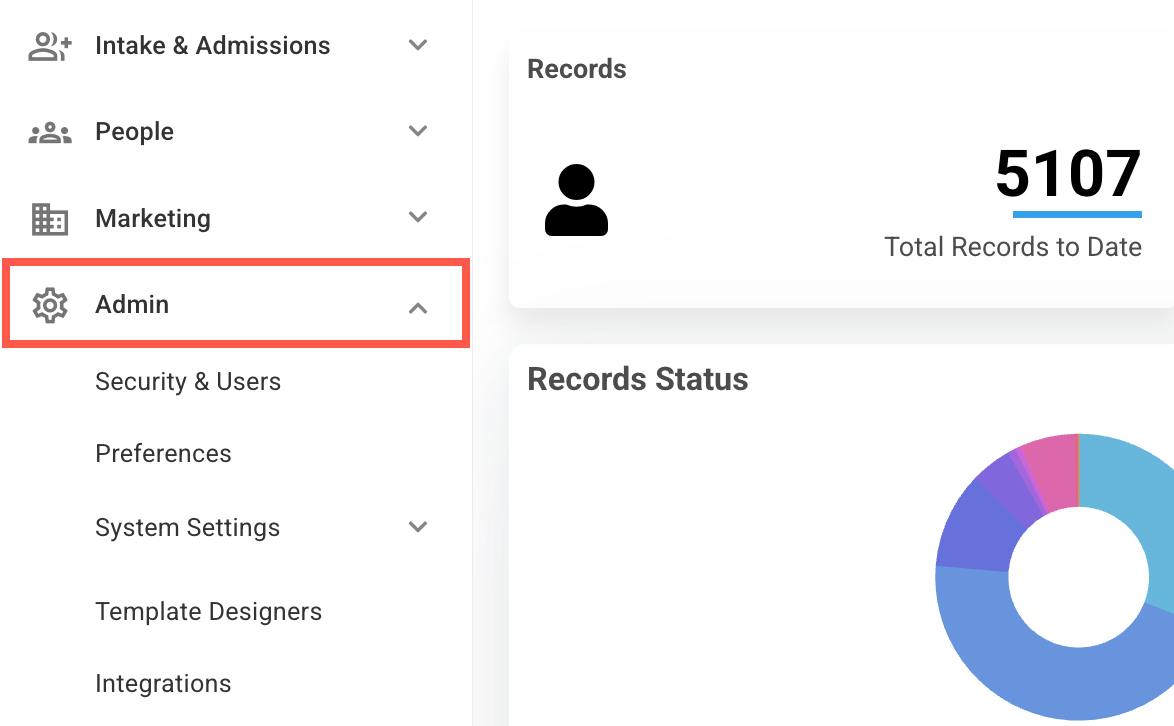
Task: Click the Admin gear icon
Action: click(x=49, y=305)
